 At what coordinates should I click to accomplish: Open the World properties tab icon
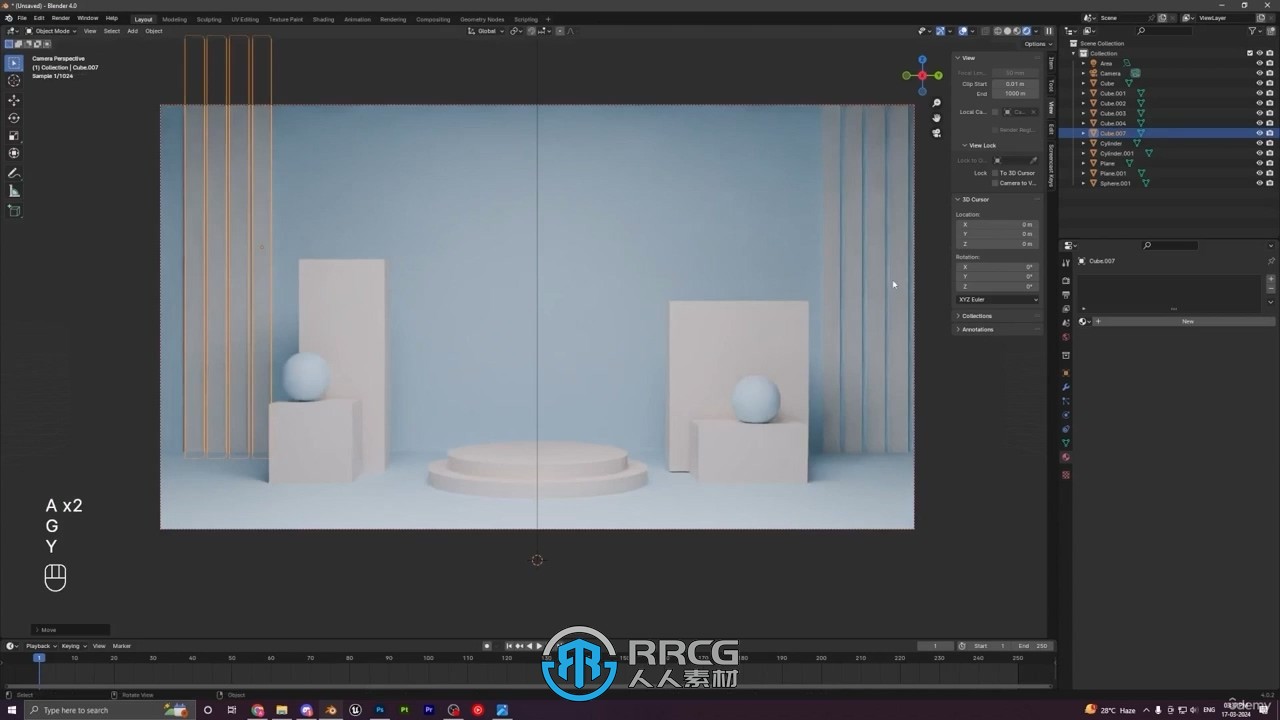(1066, 337)
